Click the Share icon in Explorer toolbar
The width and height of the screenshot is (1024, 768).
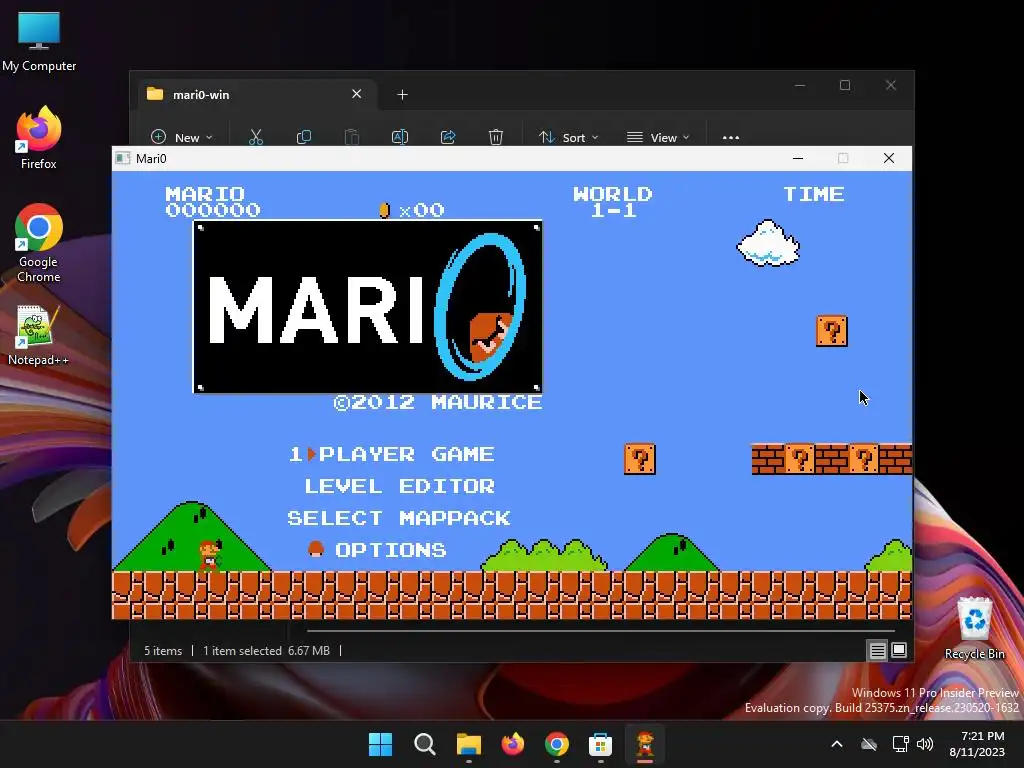[x=448, y=137]
